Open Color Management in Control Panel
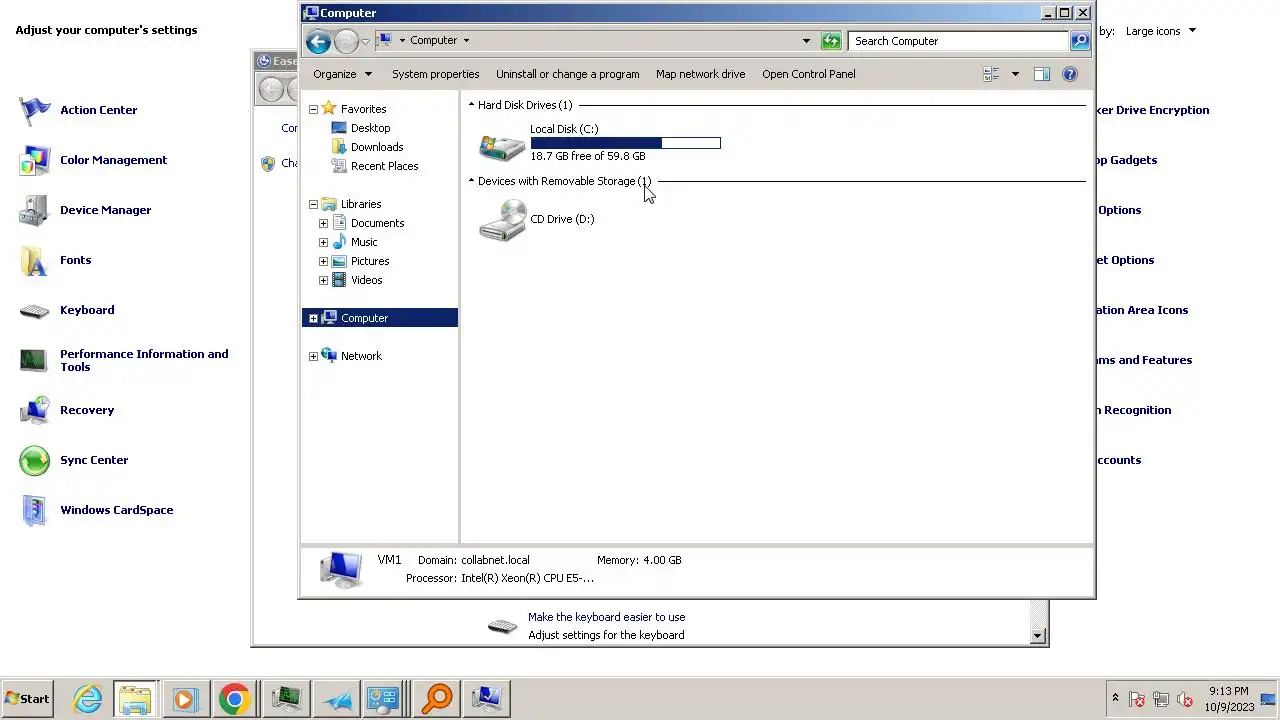Image resolution: width=1280 pixels, height=720 pixels. [x=113, y=160]
